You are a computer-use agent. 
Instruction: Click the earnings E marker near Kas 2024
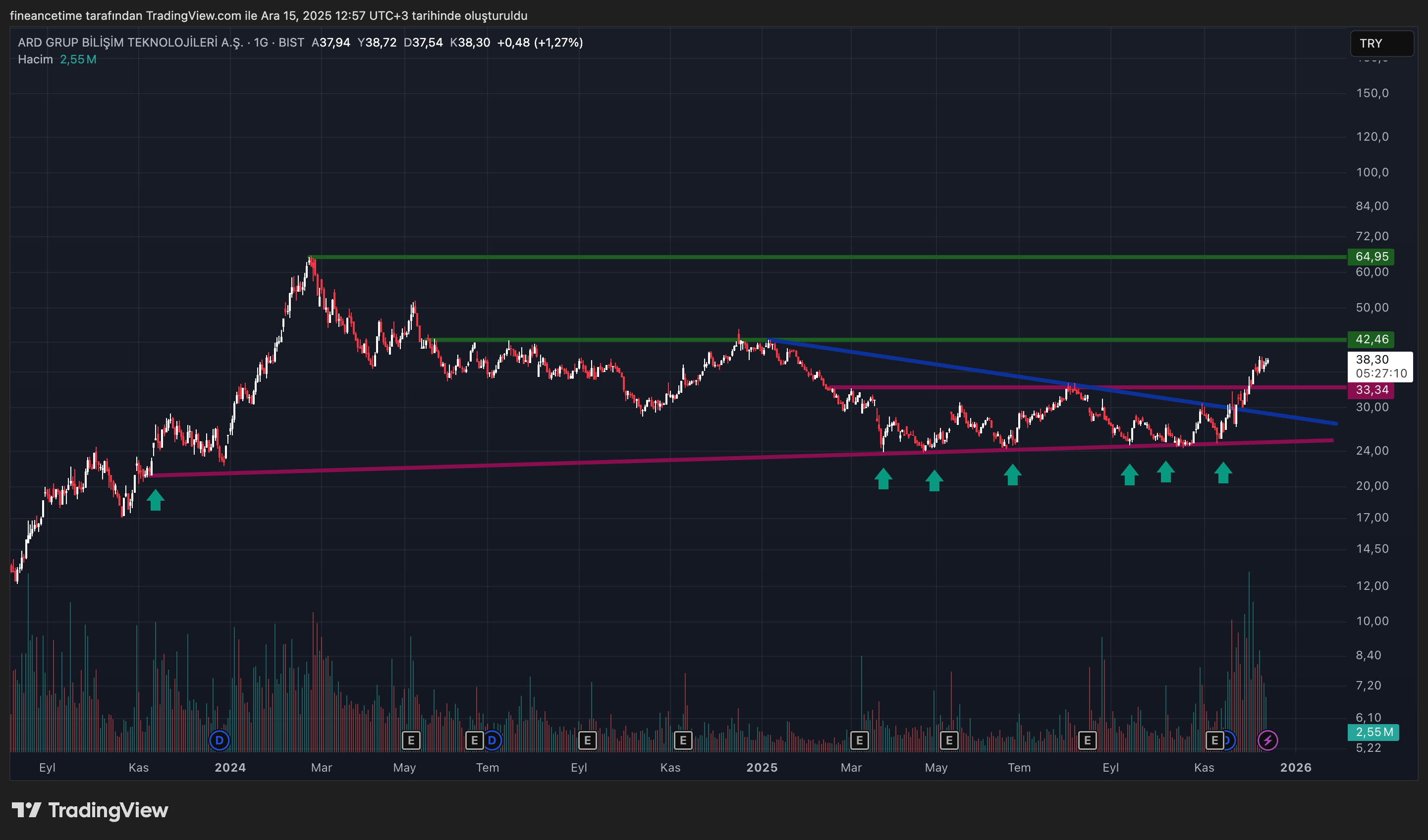coord(683,740)
